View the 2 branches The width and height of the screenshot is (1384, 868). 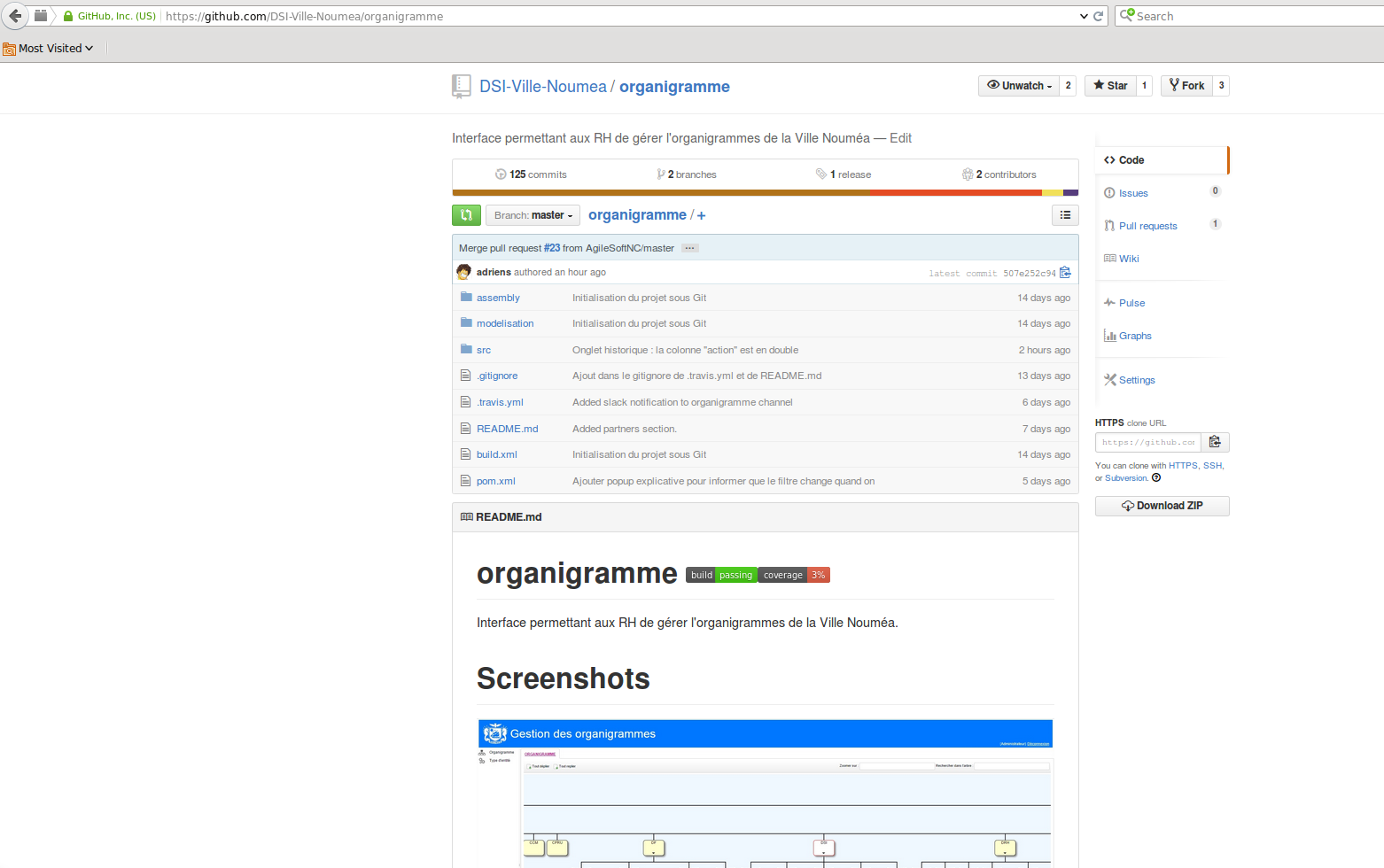[x=687, y=174]
